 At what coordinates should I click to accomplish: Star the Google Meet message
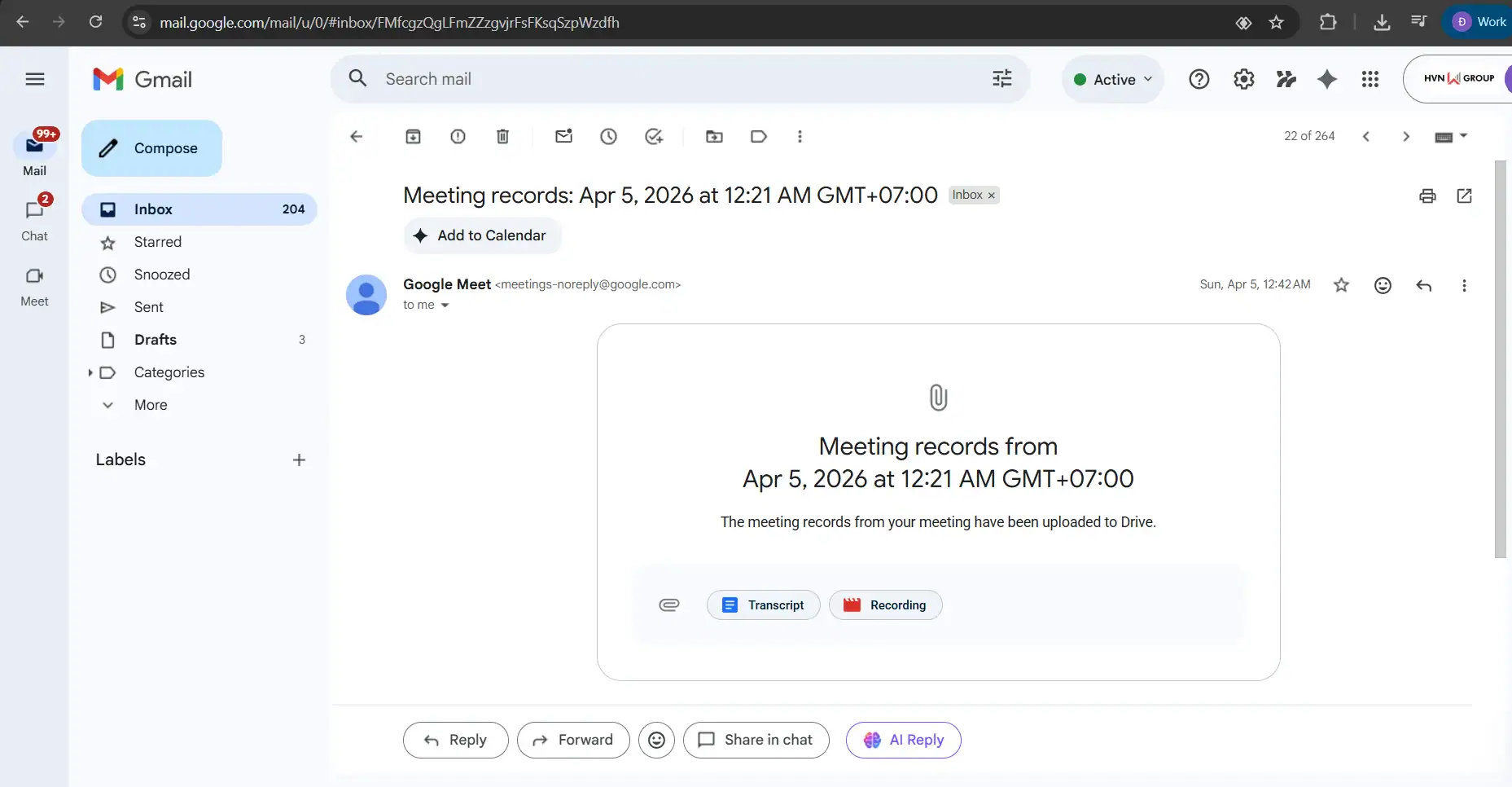pyautogui.click(x=1341, y=285)
